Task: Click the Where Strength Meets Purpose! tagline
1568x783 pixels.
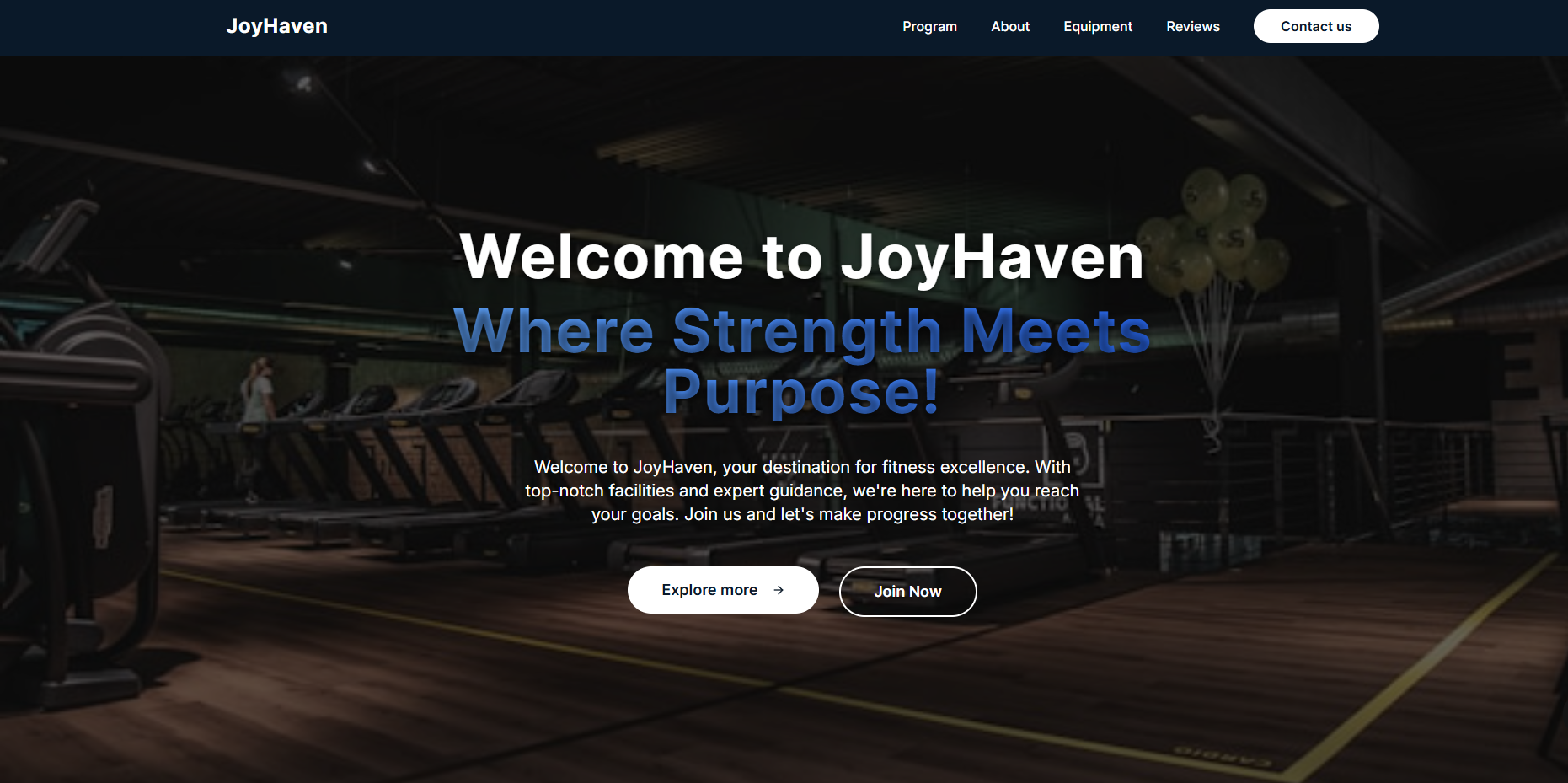Action: (x=802, y=361)
